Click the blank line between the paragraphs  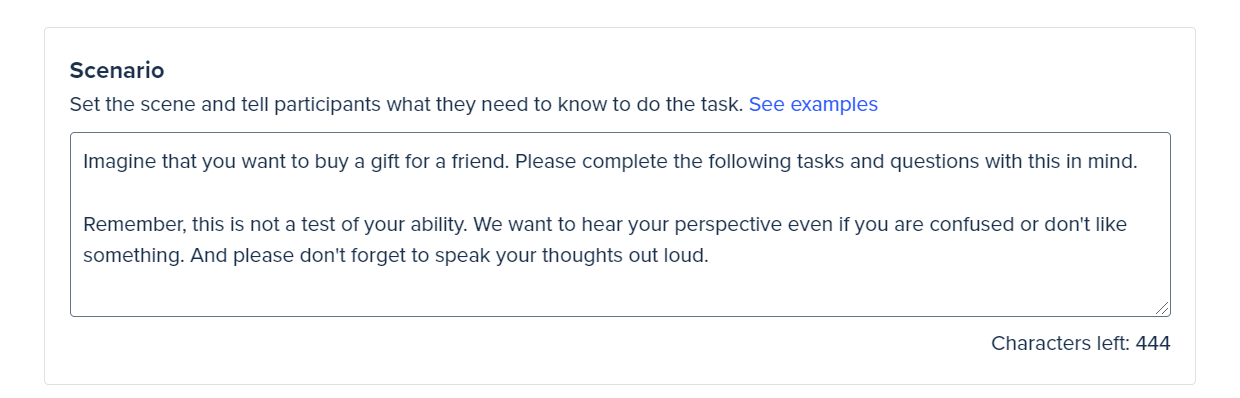(620, 193)
